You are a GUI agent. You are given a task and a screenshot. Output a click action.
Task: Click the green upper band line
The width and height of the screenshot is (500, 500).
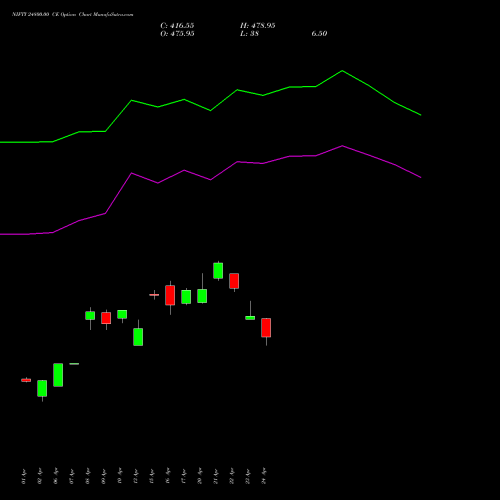(x=210, y=107)
